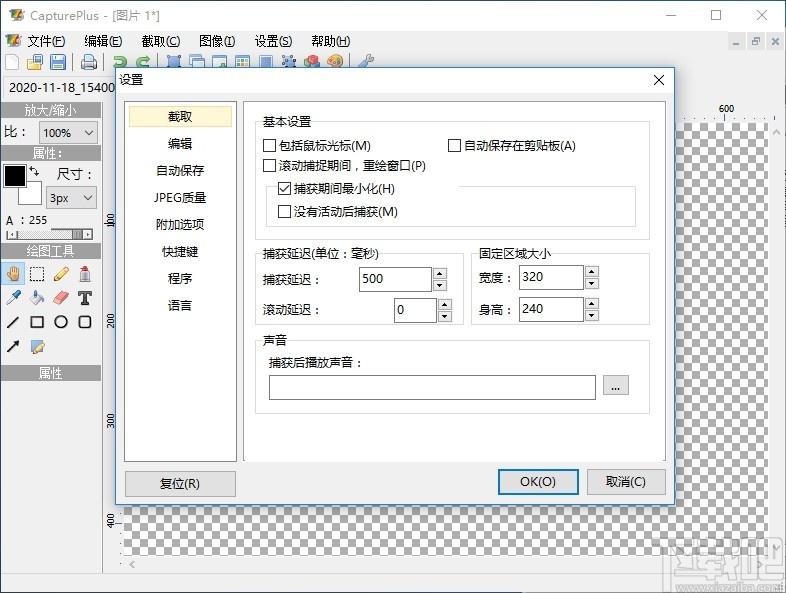Click the white background color swatch
Viewport: 786px width, 593px height.
coord(32,194)
